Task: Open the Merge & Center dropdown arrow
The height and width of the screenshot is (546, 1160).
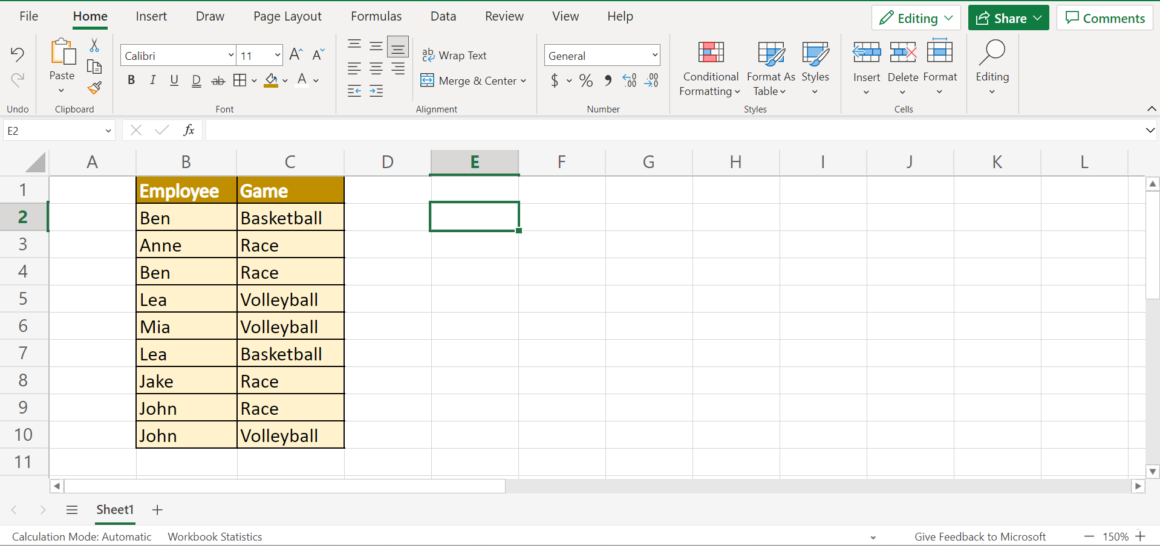Action: coord(523,81)
